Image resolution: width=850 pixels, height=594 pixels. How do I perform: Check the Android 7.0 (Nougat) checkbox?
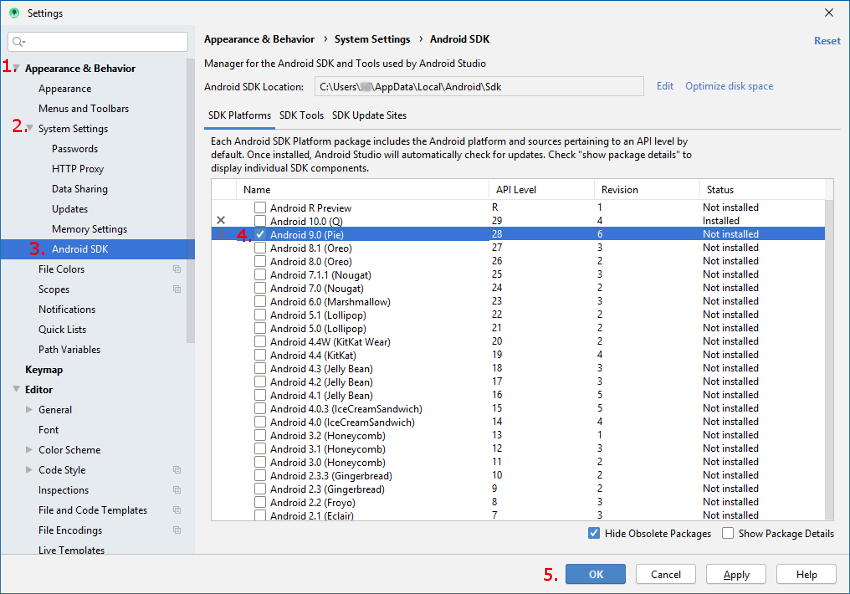260,288
